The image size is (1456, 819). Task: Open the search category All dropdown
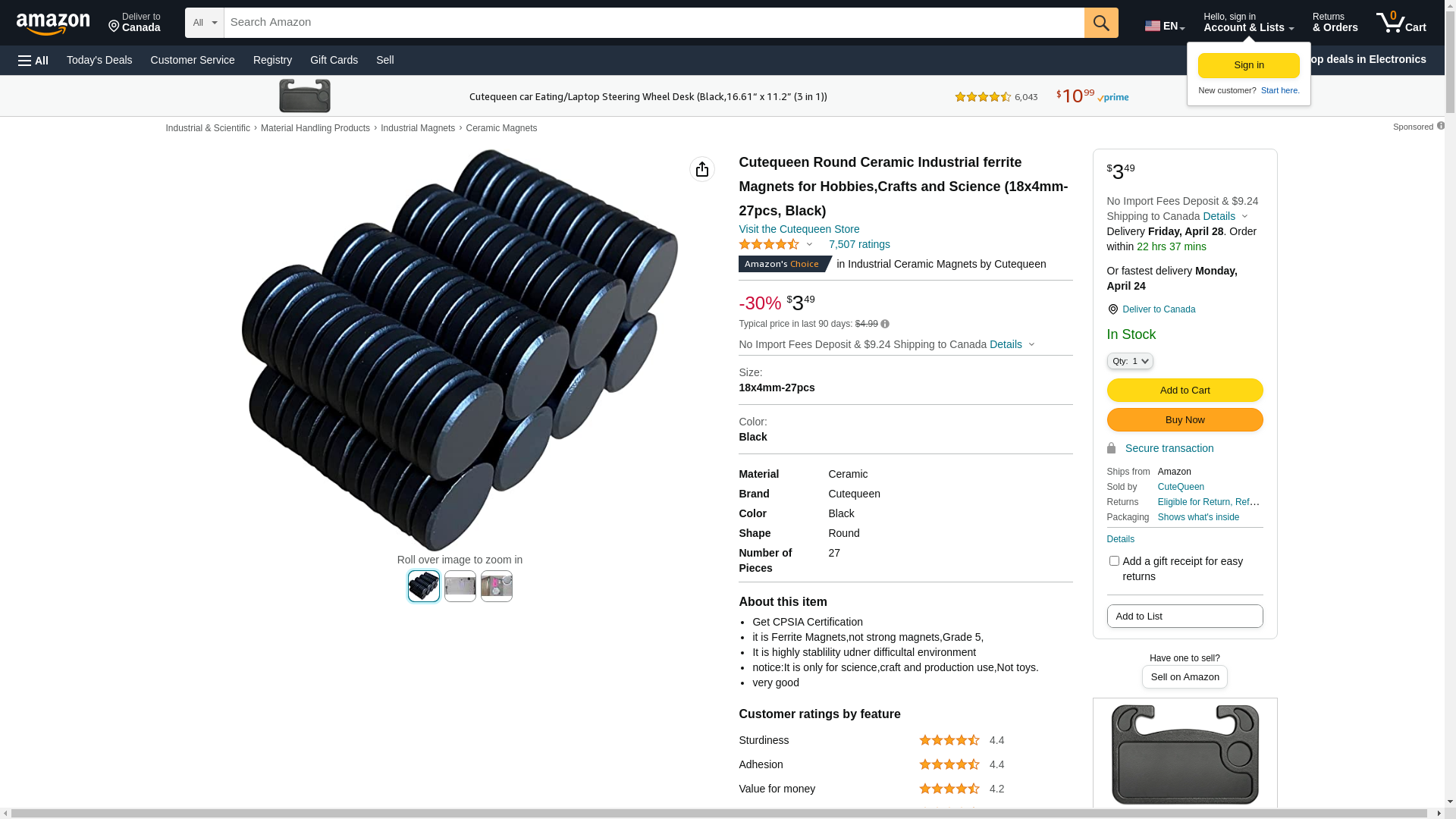coord(204,23)
